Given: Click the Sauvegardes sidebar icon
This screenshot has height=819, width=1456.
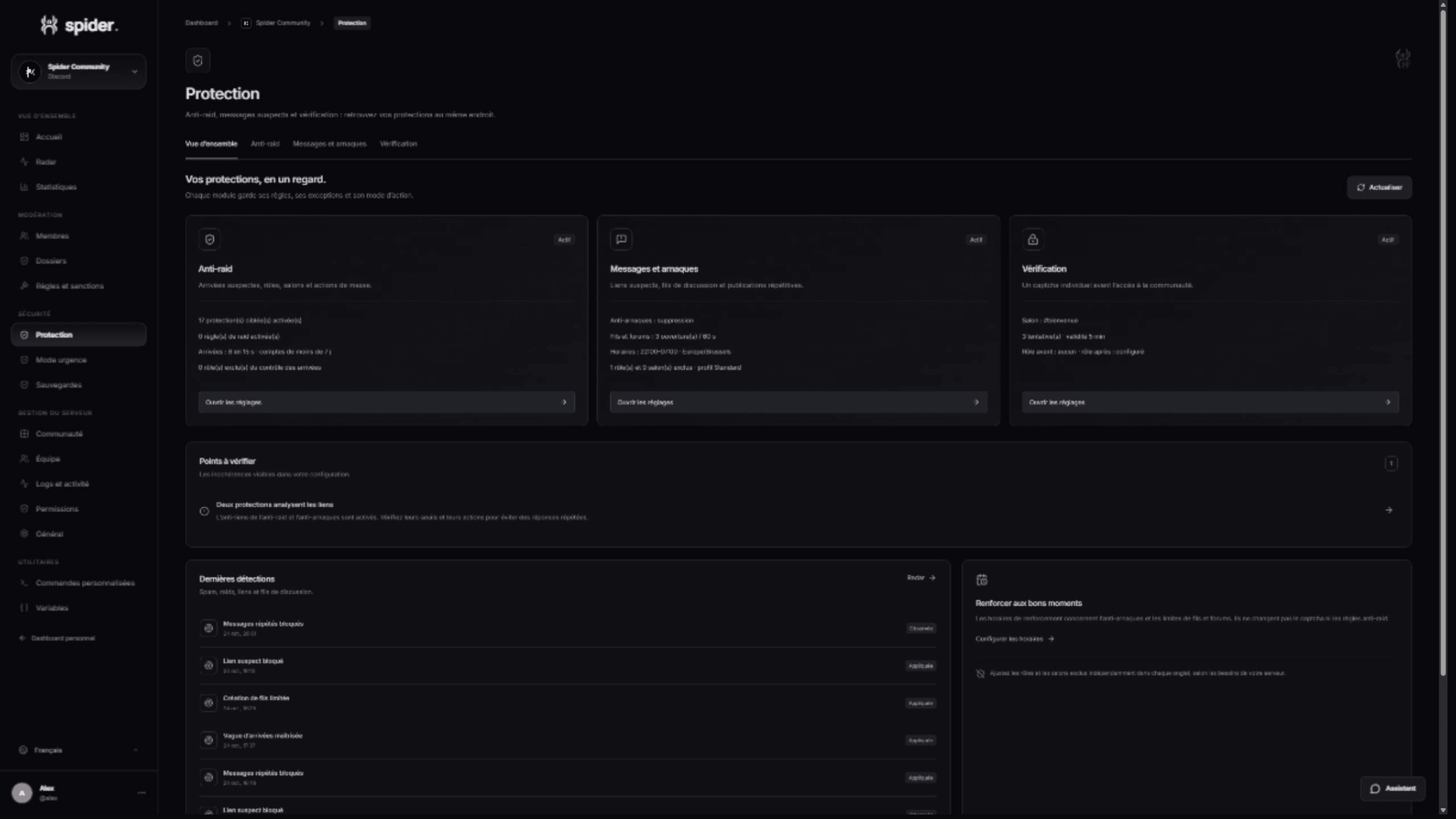Looking at the screenshot, I should [24, 385].
